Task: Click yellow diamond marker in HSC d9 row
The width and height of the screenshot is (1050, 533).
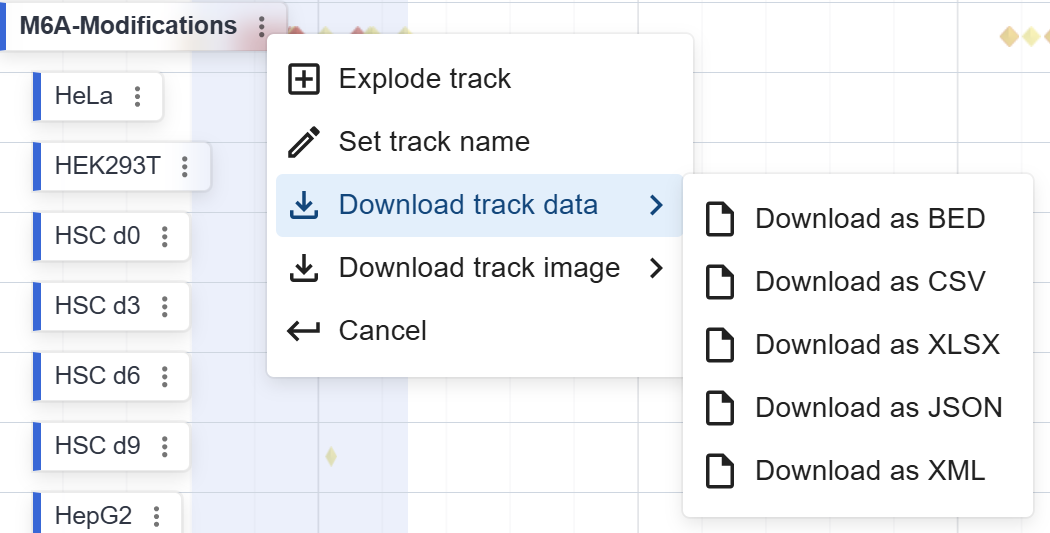Action: pyautogui.click(x=331, y=457)
